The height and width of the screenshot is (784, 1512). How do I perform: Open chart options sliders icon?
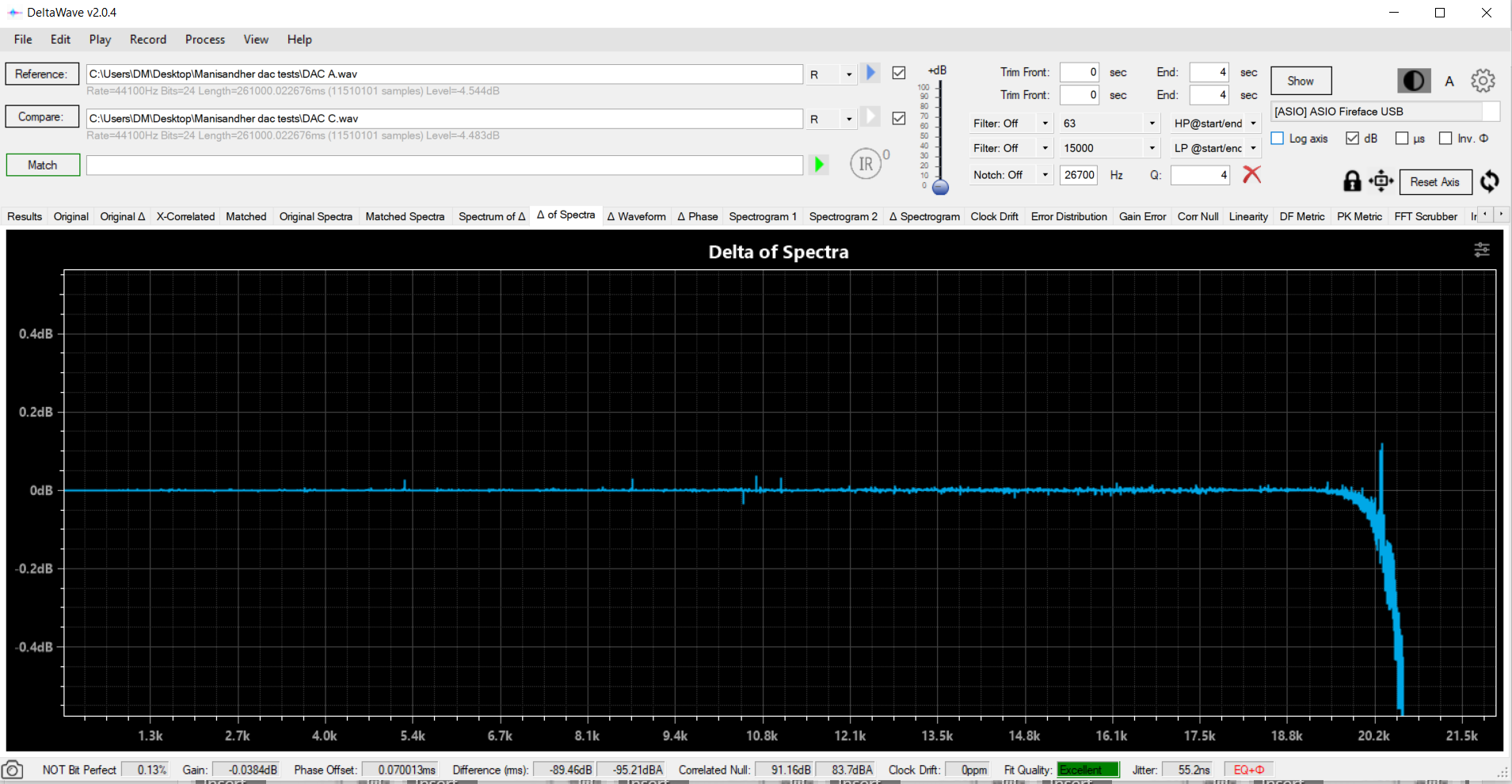point(1482,250)
